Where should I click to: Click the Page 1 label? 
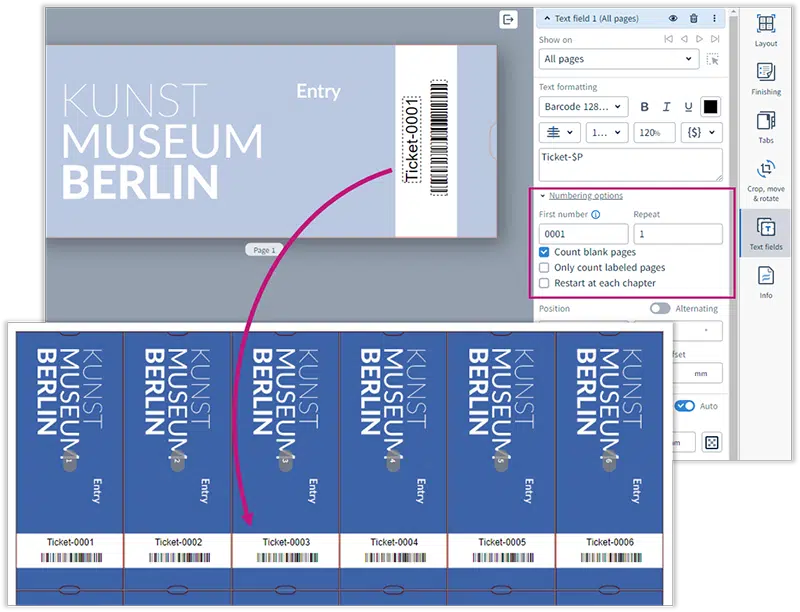point(264,250)
